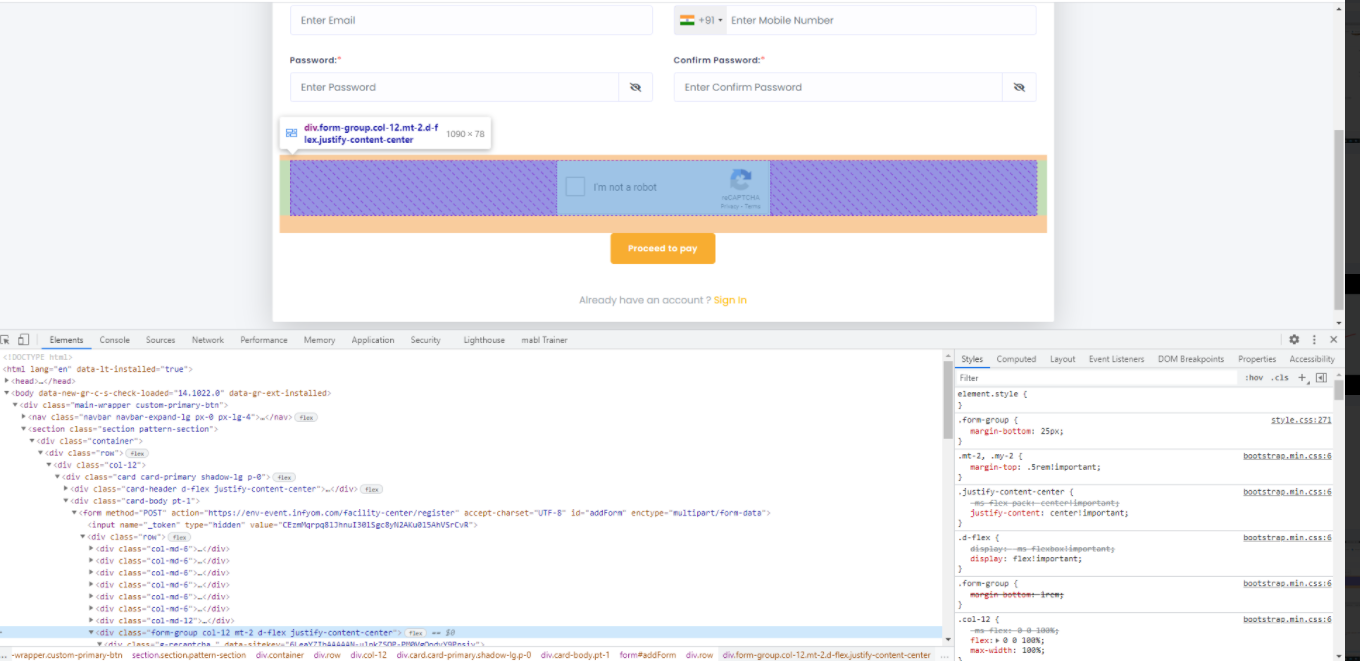1360x661 pixels.
Task: Expand the head element in DOM tree
Action: tap(8, 381)
